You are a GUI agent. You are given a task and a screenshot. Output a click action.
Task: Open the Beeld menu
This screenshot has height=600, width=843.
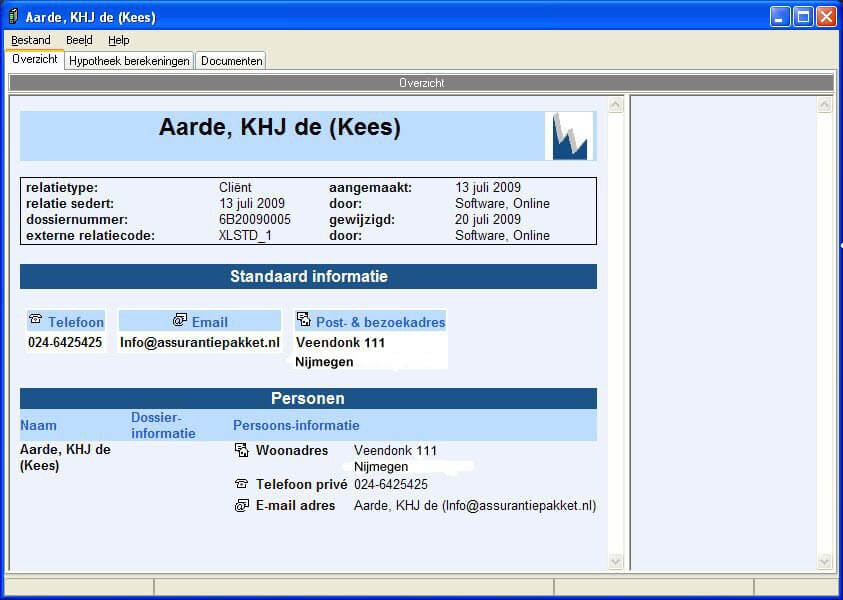(x=79, y=40)
